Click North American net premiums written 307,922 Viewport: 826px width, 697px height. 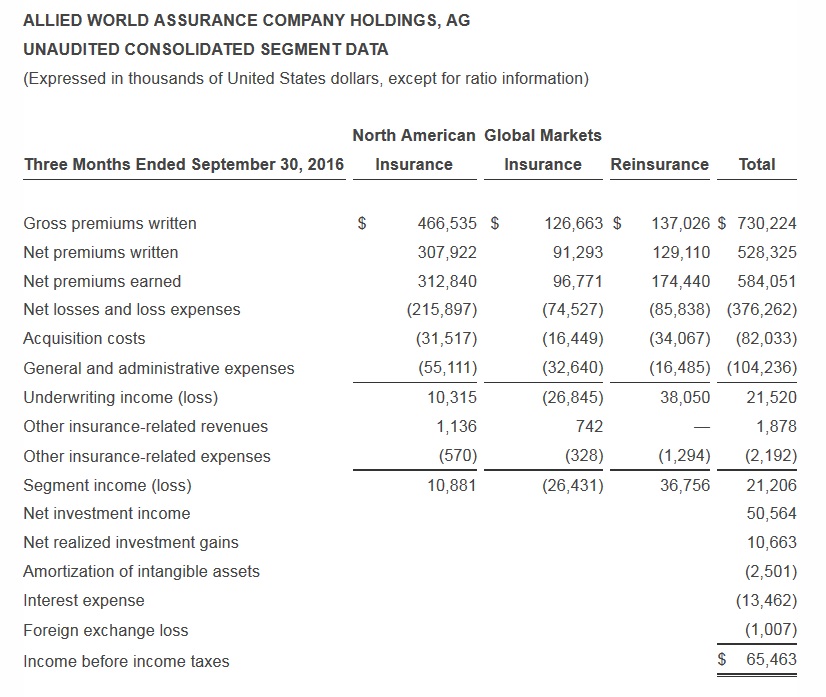coord(447,252)
